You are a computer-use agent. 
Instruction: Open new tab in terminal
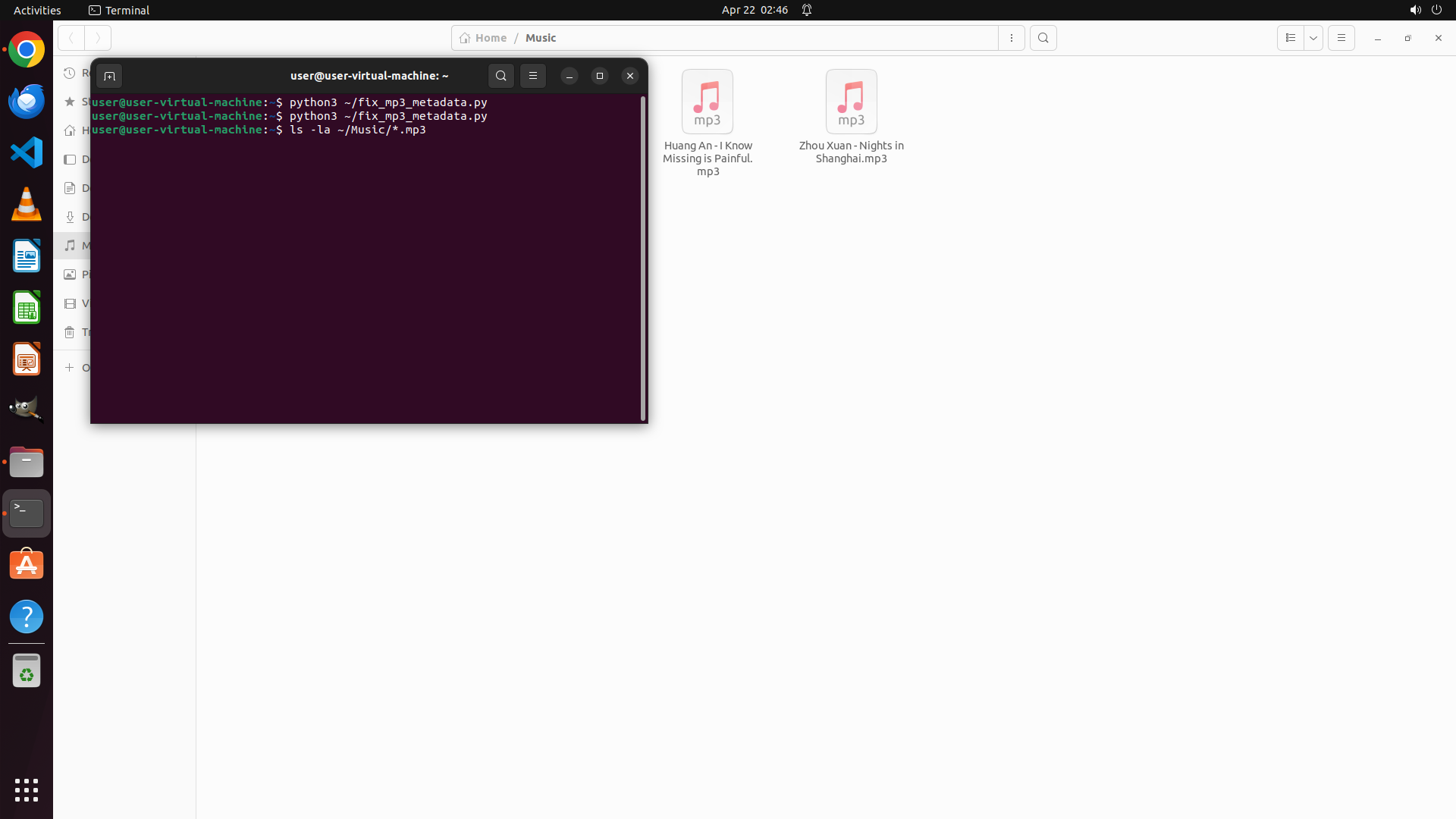109,76
